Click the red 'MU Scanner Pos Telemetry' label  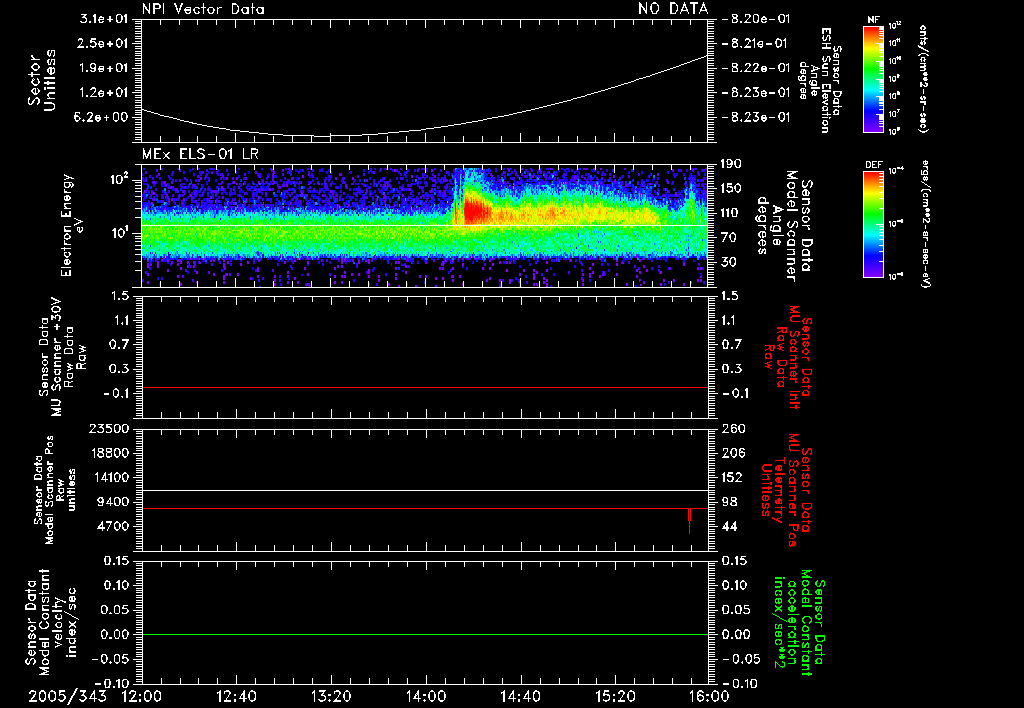787,490
